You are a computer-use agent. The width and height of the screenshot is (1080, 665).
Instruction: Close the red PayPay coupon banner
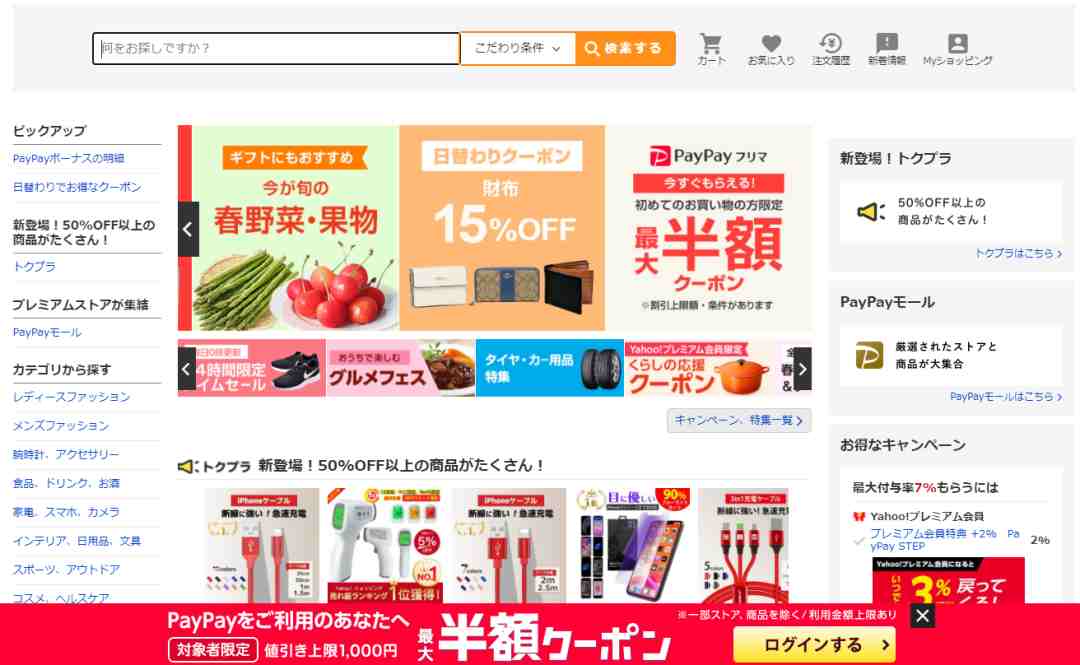pyautogui.click(x=922, y=616)
